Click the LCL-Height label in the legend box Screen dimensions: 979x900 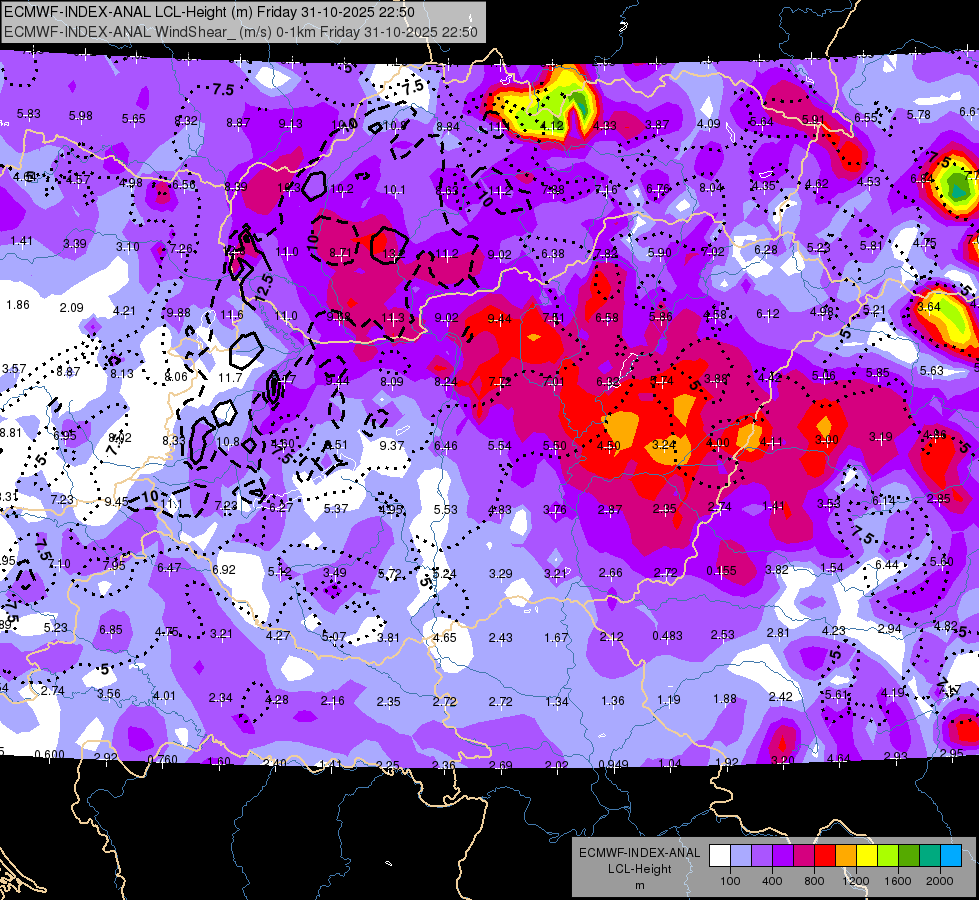point(639,869)
